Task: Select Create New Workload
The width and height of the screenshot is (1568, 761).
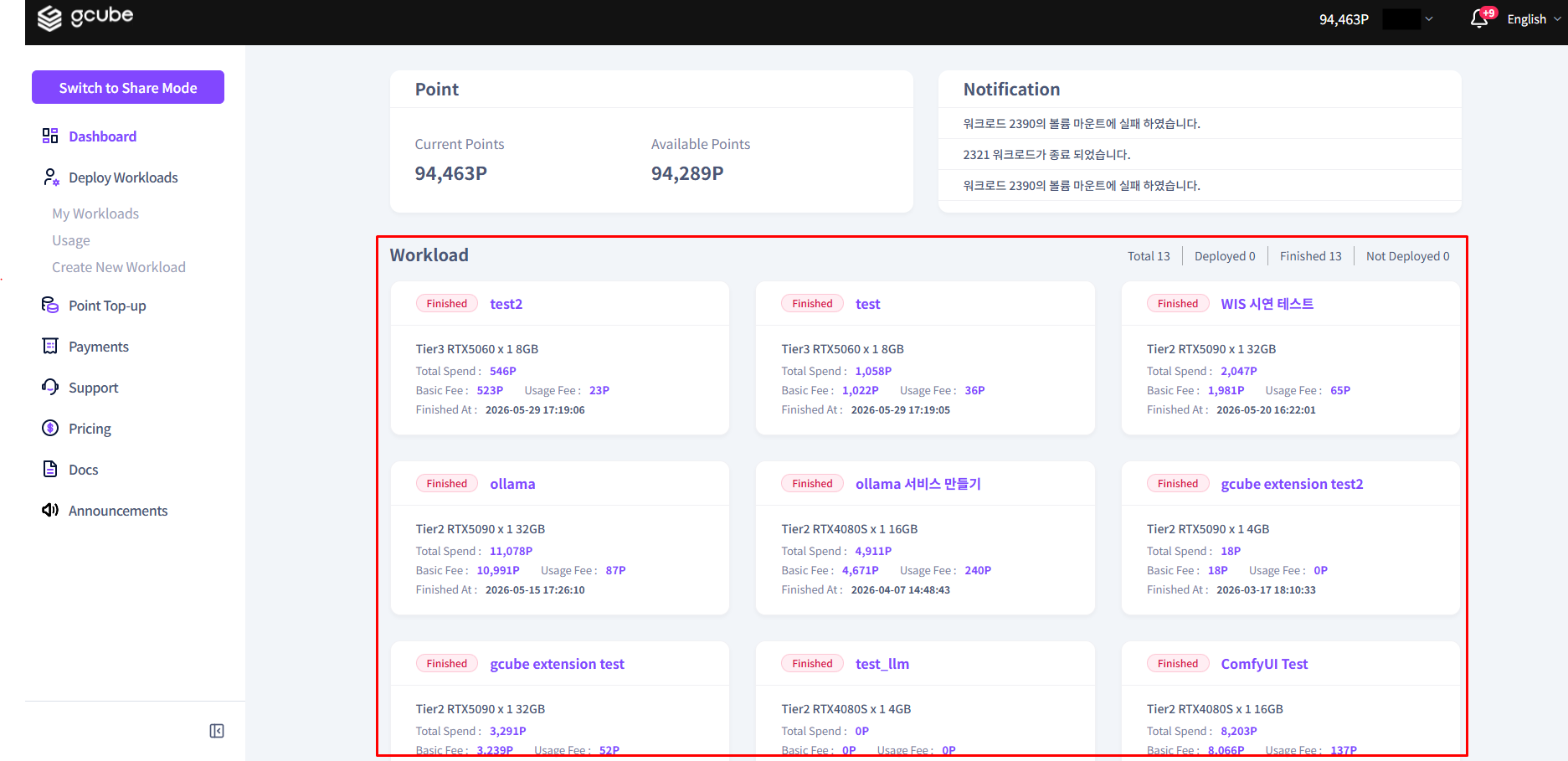Action: tap(119, 267)
